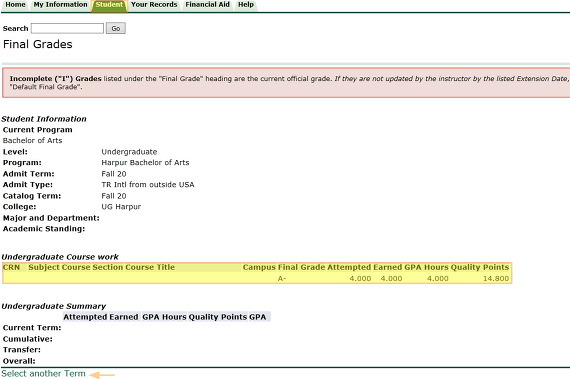Select Harpur Bachelor of Arts value
The image size is (570, 379).
[x=145, y=162]
